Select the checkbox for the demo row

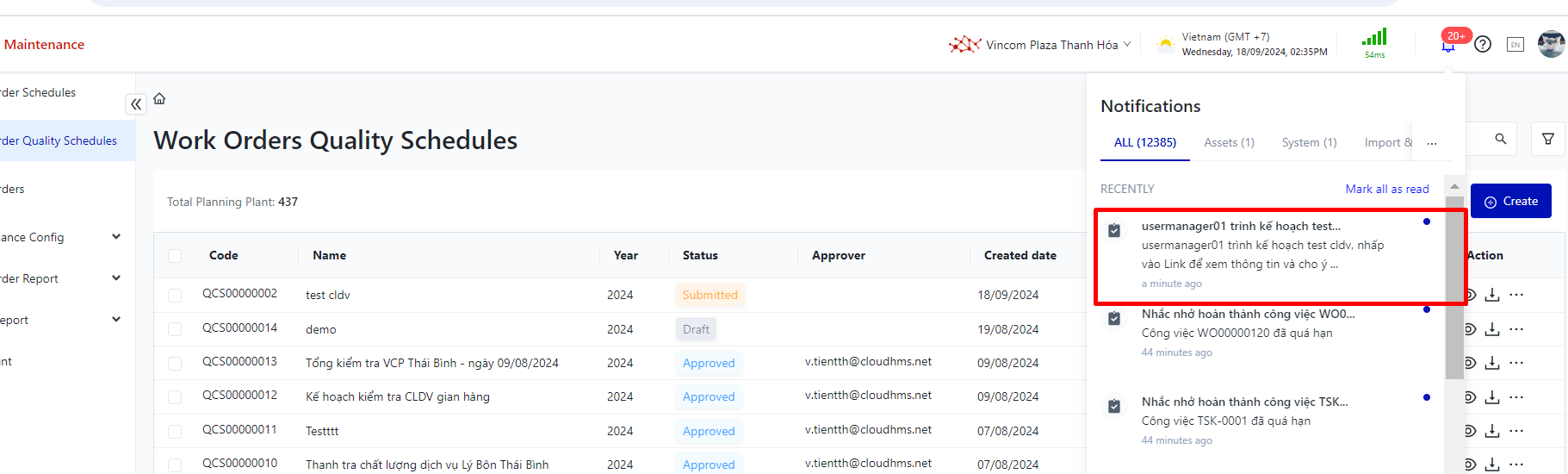(175, 329)
